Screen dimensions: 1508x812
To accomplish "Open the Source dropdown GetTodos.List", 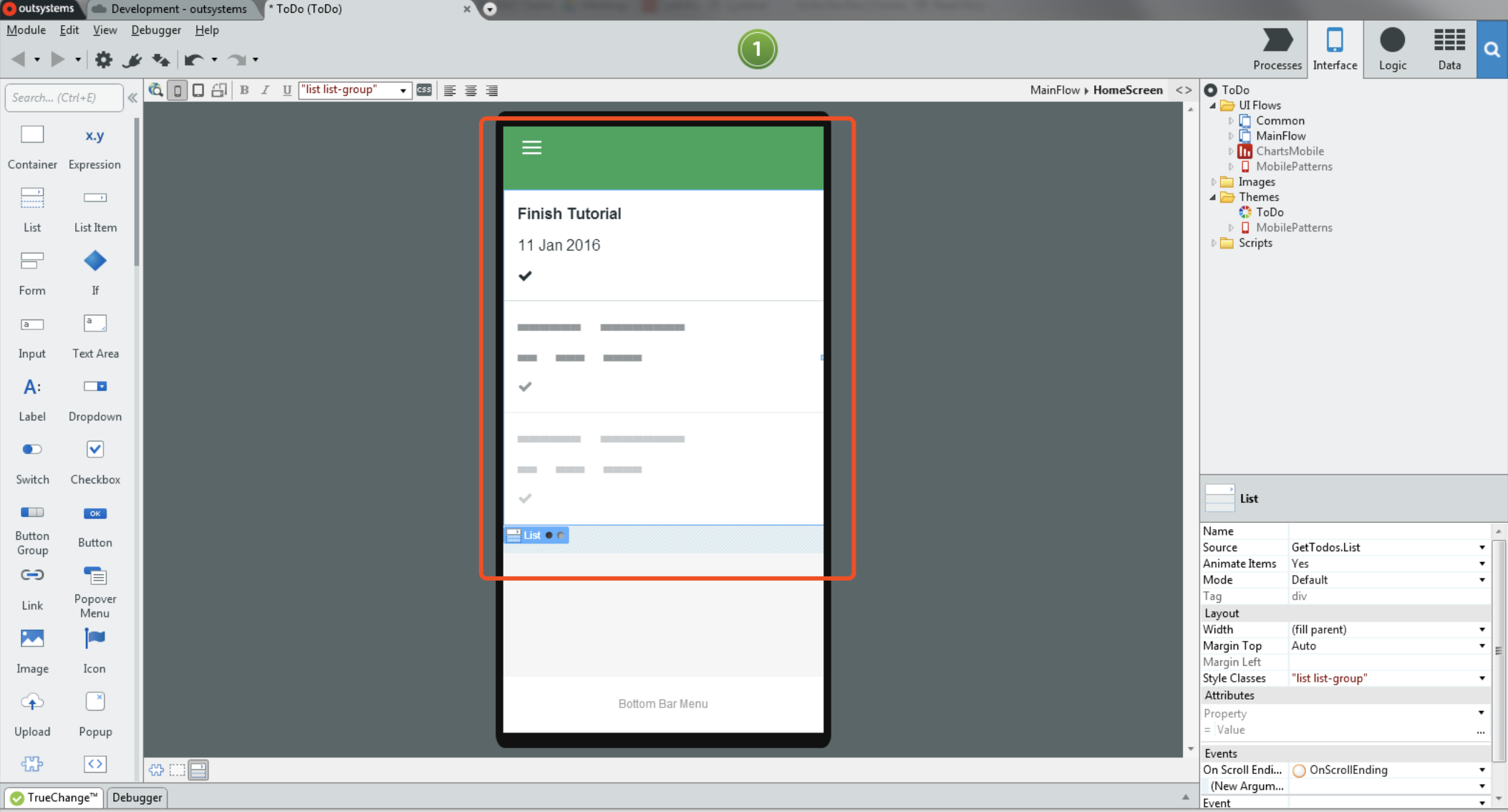I will [1484, 547].
